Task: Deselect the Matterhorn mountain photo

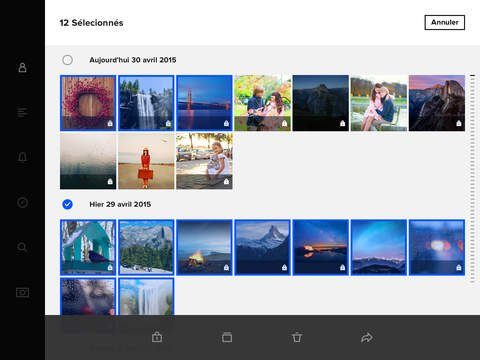Action: coord(262,247)
